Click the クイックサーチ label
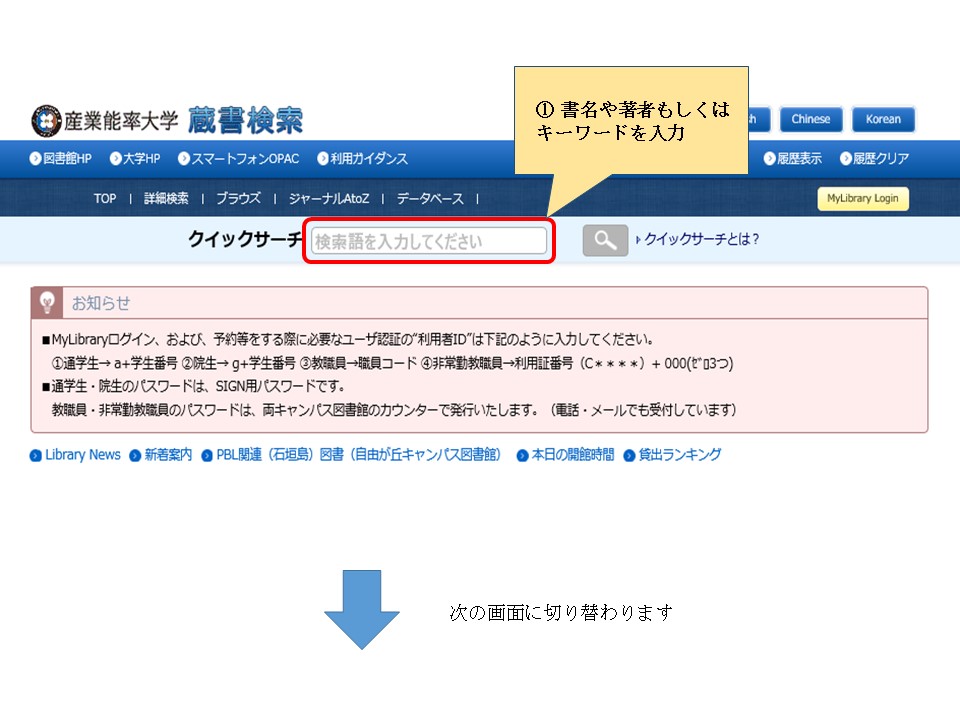The image size is (960, 720). click(246, 239)
